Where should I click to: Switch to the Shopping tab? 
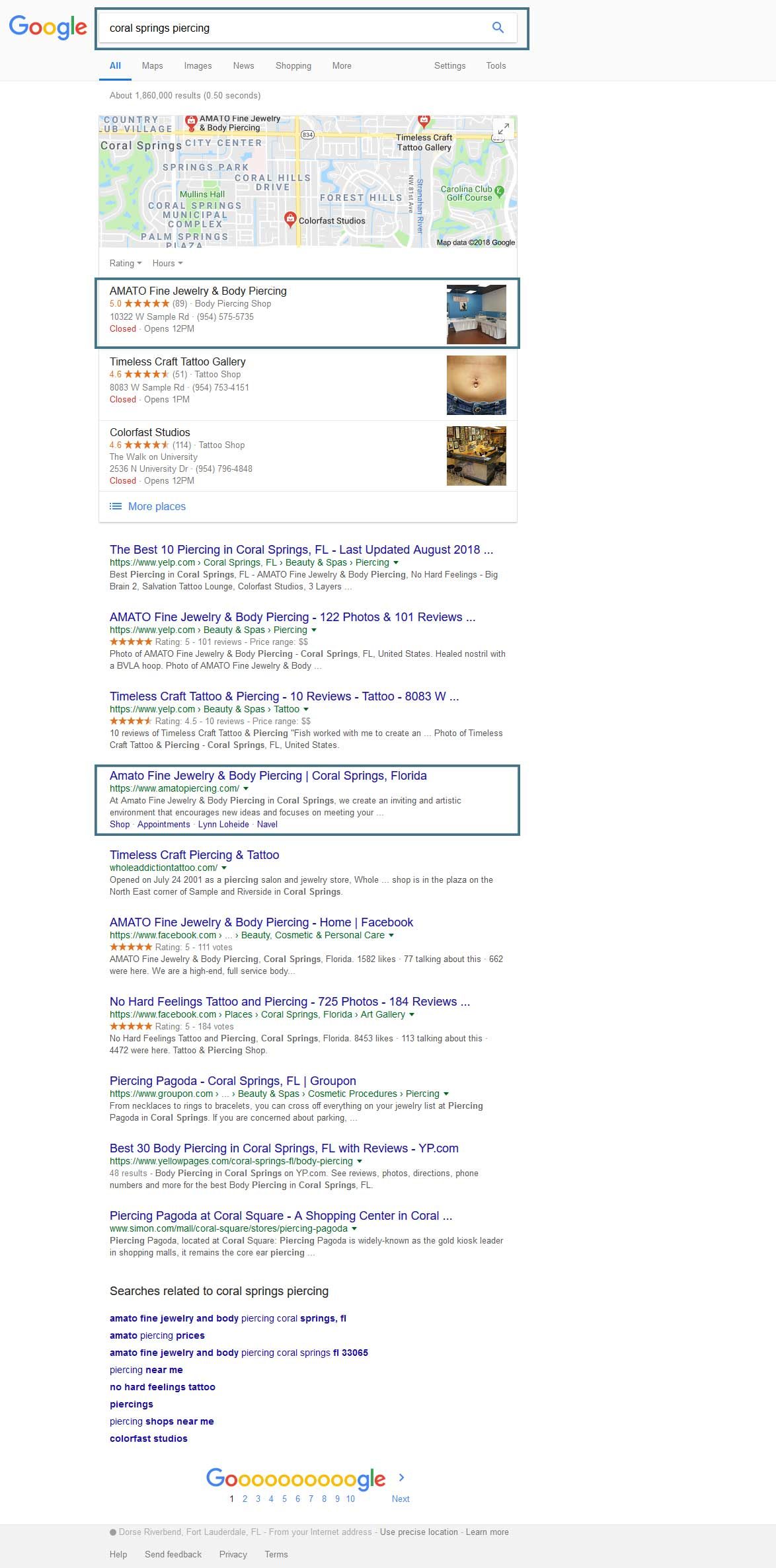click(293, 65)
